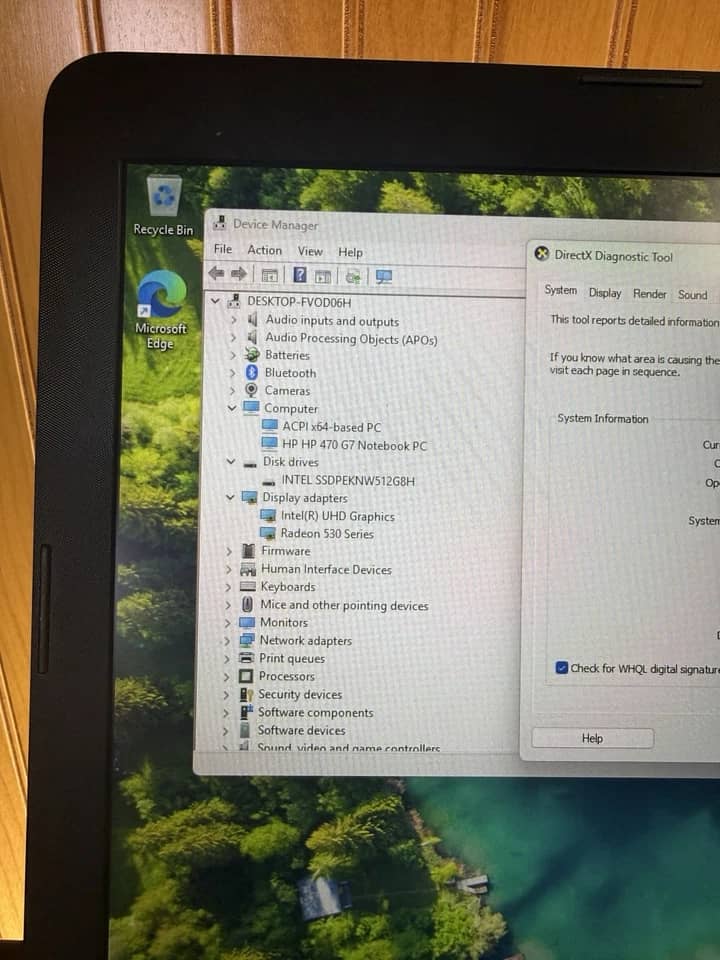Select the Software components puzzle icon
Screen dimensions: 720x960
click(x=246, y=712)
